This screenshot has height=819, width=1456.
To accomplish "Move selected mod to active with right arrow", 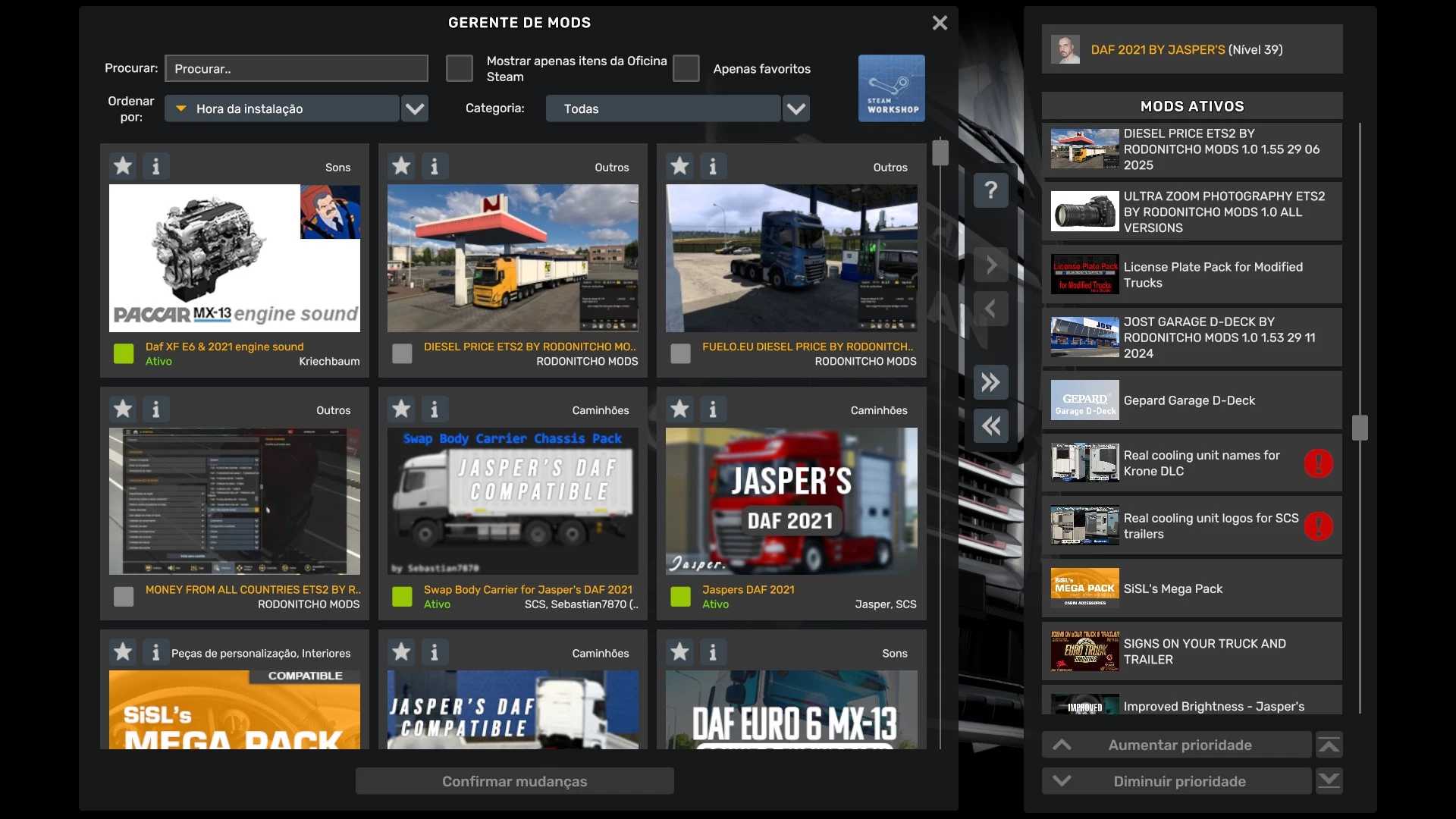I will (990, 265).
